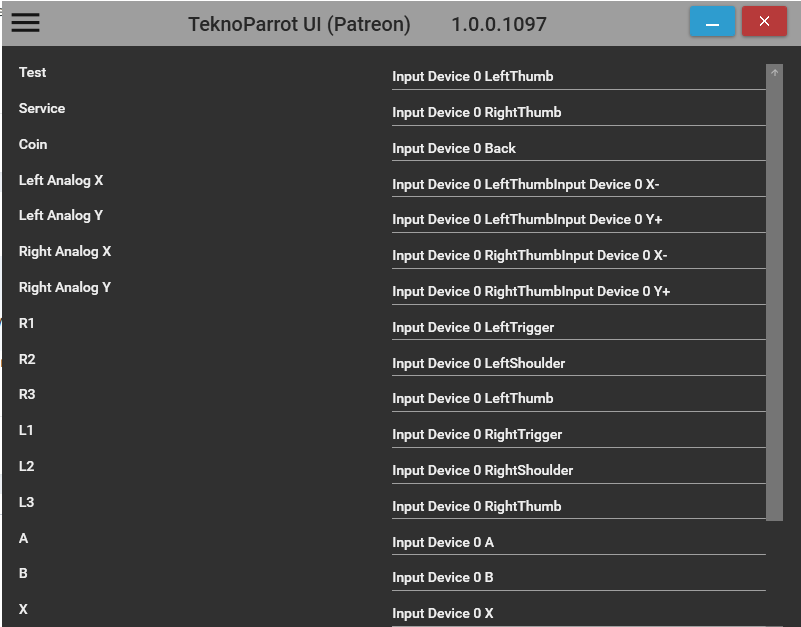The height and width of the screenshot is (627, 801).
Task: Click the Left Analog Y binding field
Action: 578,220
